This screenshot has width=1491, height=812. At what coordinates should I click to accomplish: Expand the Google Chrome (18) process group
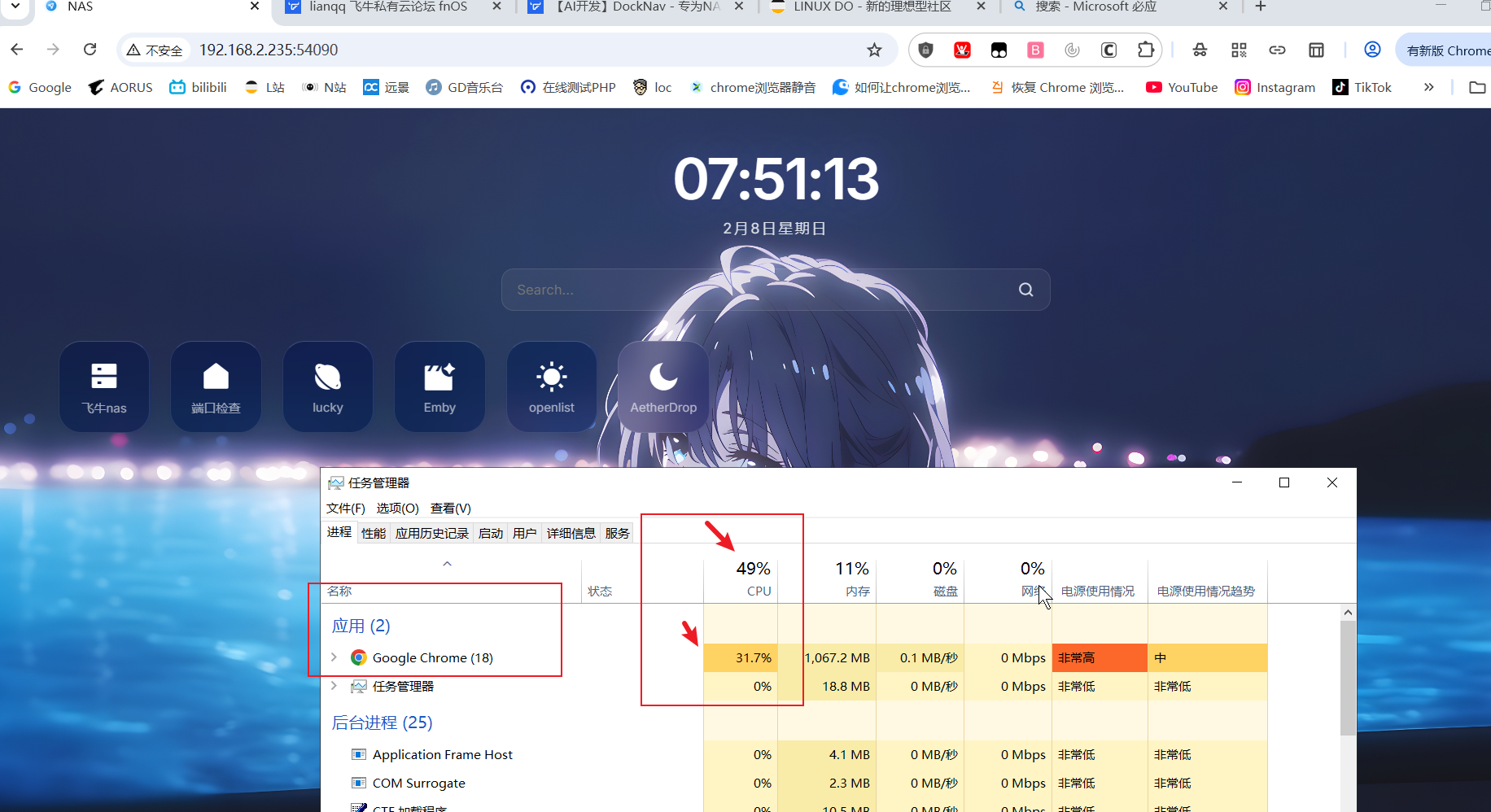(x=334, y=657)
